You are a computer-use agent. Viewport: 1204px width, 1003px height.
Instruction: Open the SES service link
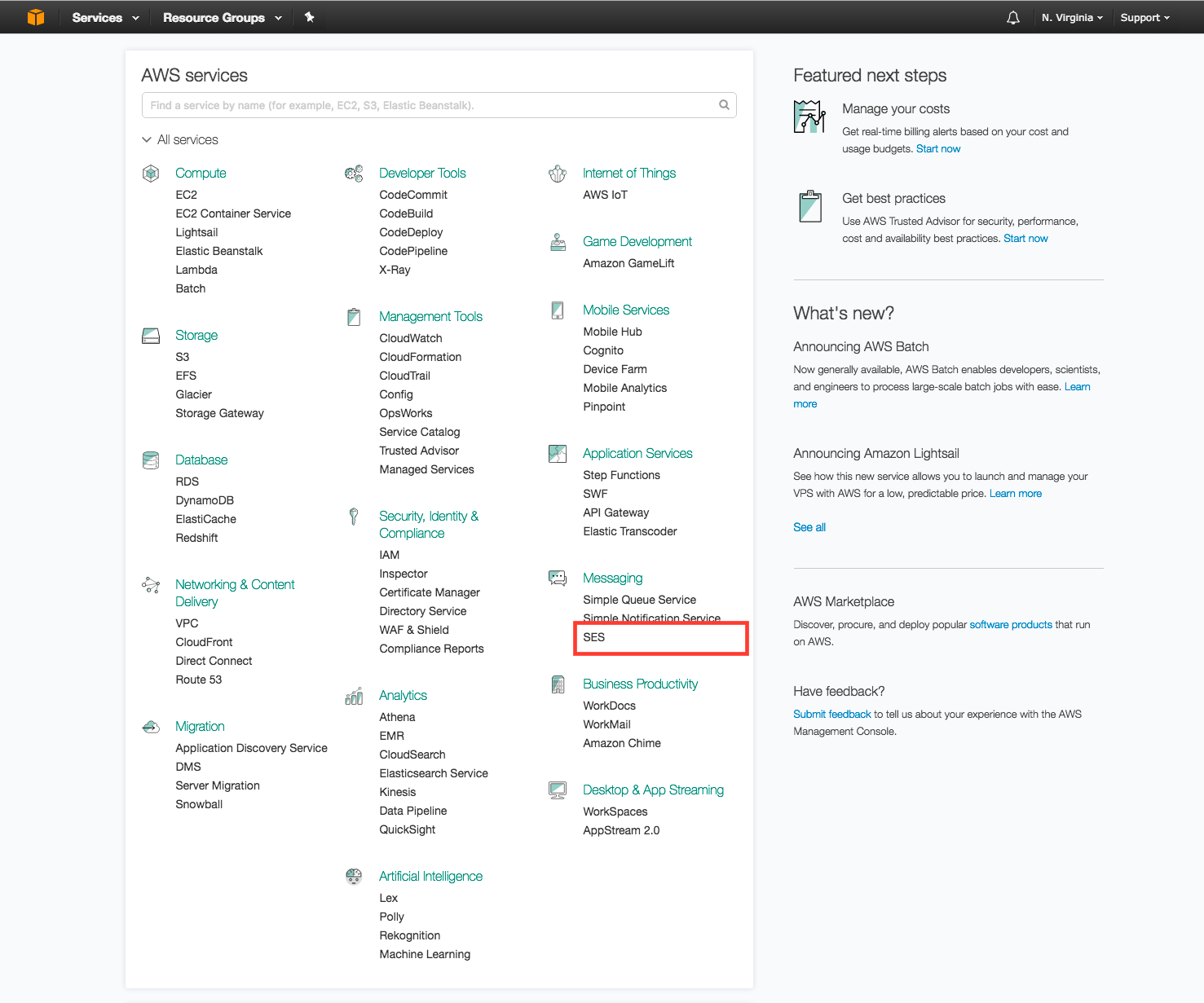593,637
